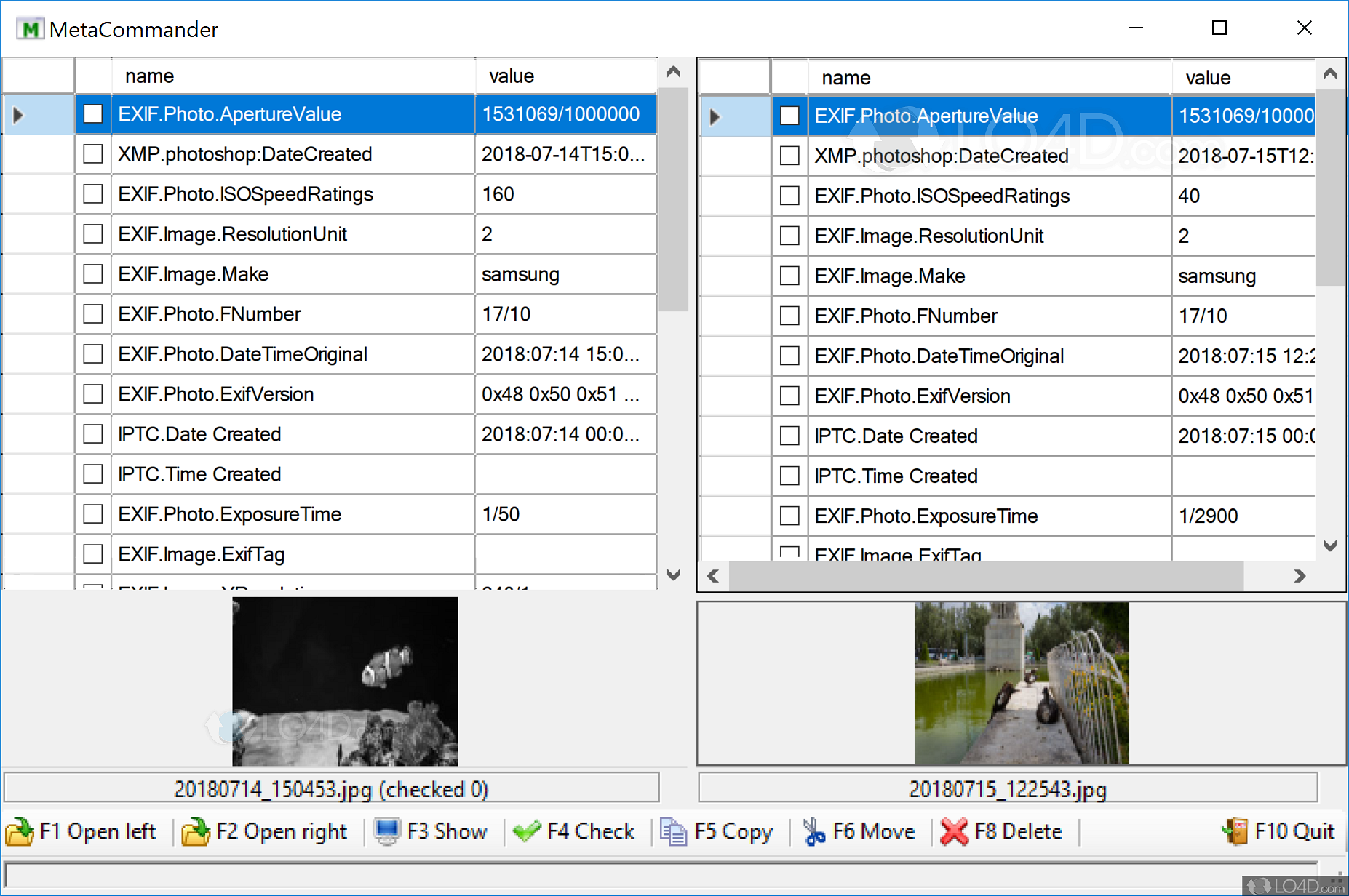Click the F5 Copy documents icon
Image resolution: width=1349 pixels, height=896 pixels.
click(x=673, y=831)
